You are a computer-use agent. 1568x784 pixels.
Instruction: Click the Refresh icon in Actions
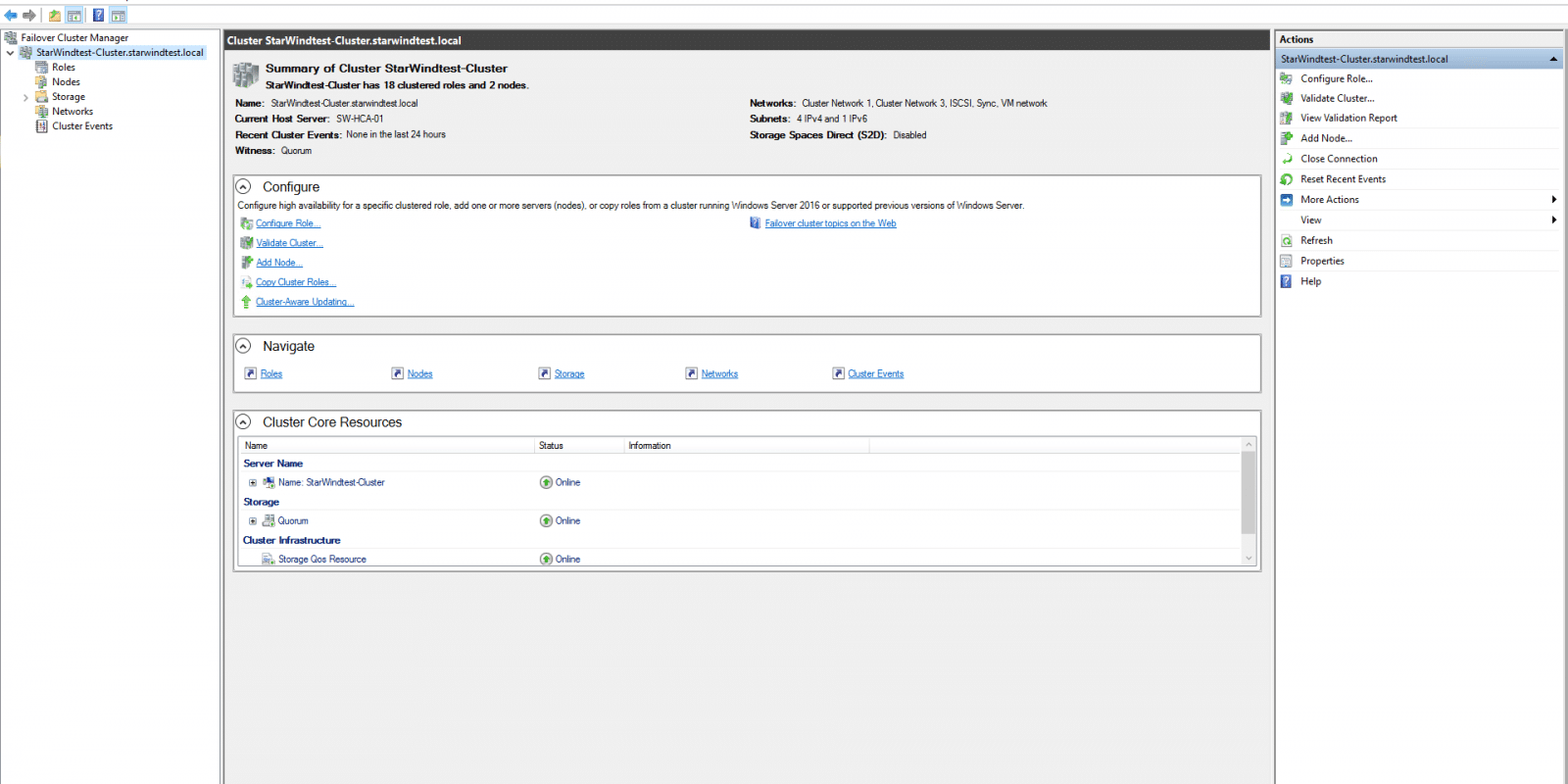[x=1287, y=240]
